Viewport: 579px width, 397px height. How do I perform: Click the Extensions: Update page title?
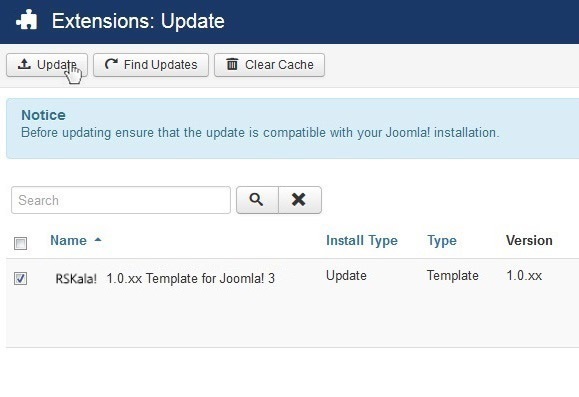138,21
